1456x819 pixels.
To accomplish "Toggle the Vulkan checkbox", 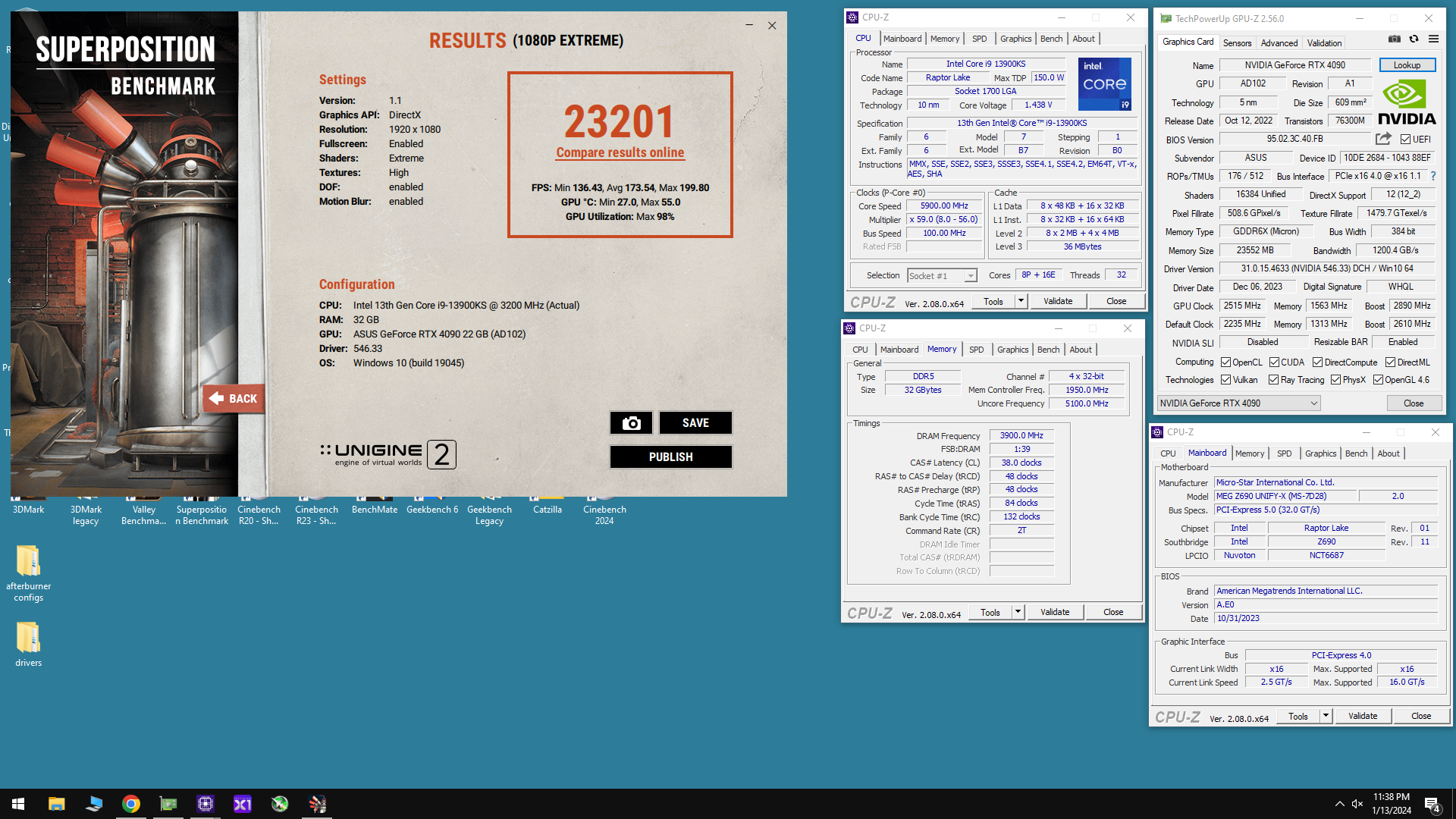I will point(1225,380).
